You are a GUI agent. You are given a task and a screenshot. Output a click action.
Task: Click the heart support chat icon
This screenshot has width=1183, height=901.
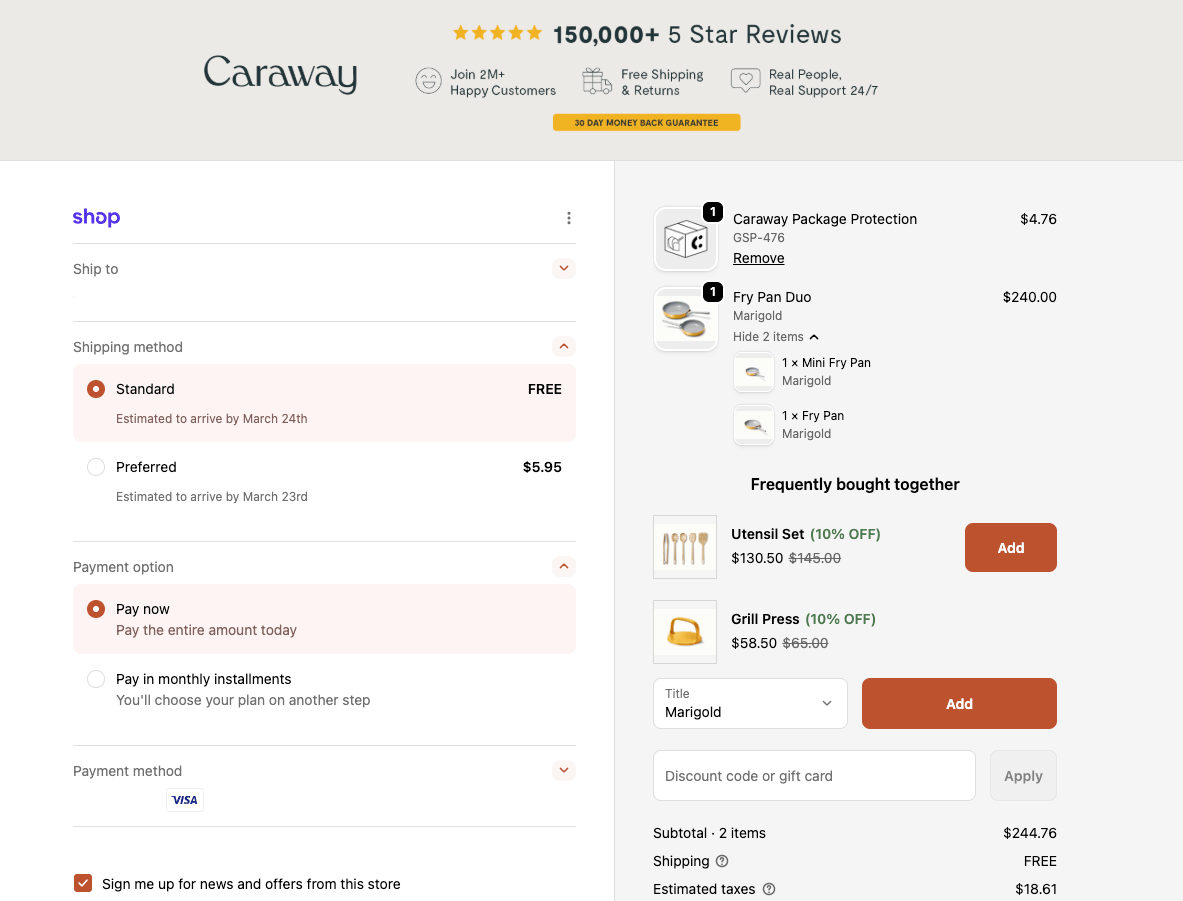coord(745,80)
